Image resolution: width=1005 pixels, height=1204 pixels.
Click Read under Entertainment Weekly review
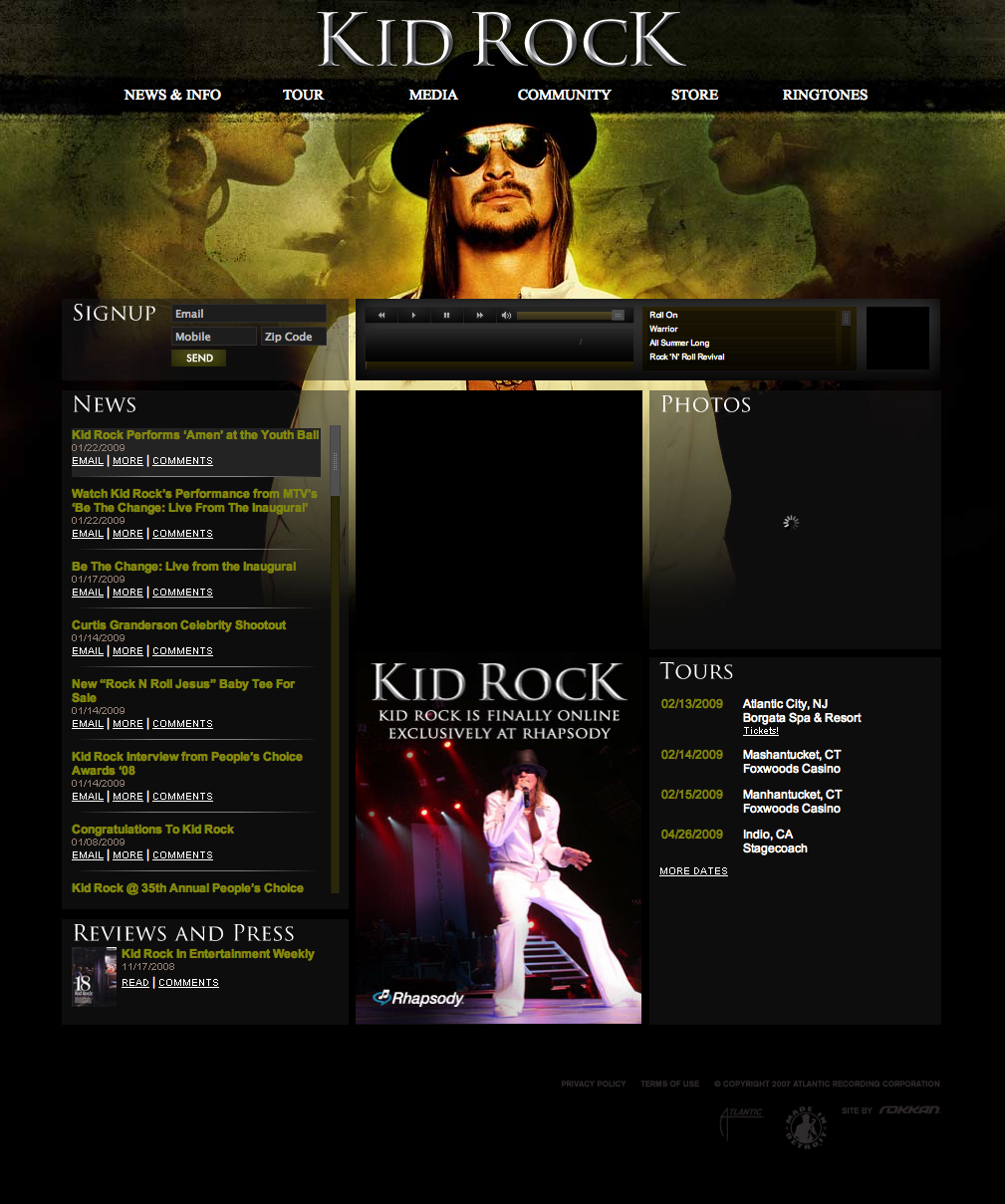point(135,983)
